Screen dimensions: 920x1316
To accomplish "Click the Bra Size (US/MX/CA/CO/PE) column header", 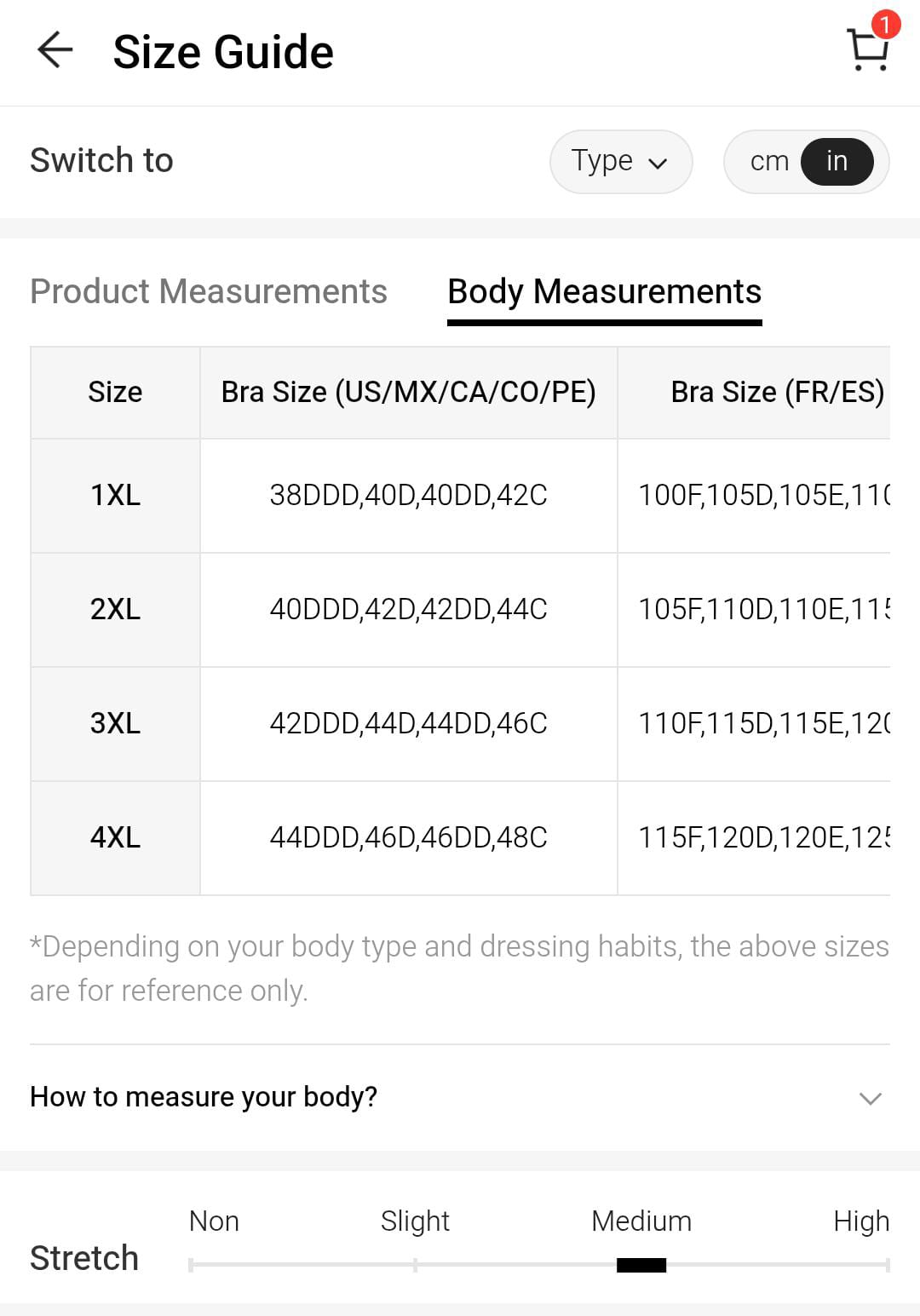I will (x=408, y=393).
